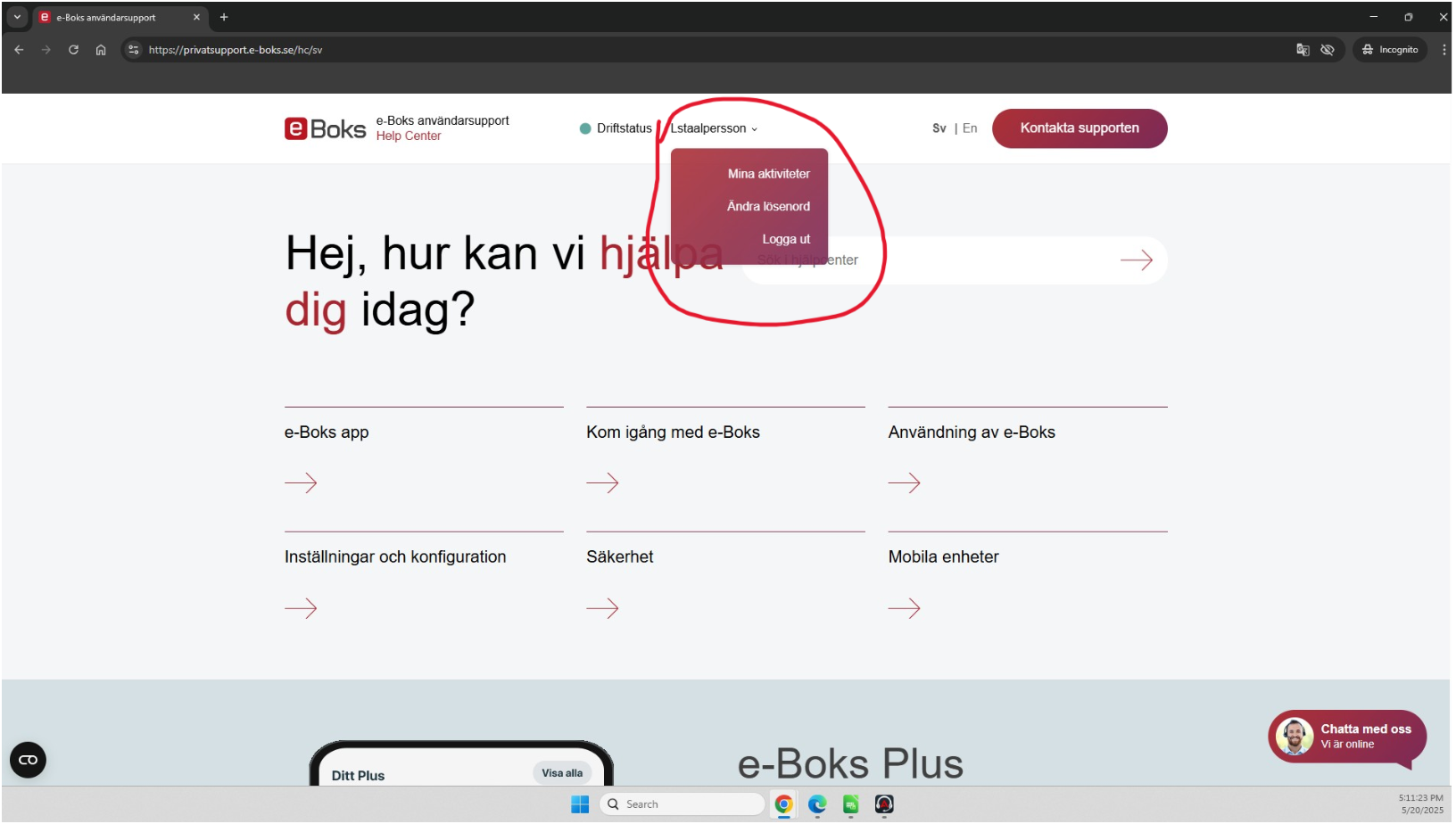Image resolution: width=1456 pixels, height=824 pixels.
Task: Click Kontakta supporten button
Action: point(1080,128)
